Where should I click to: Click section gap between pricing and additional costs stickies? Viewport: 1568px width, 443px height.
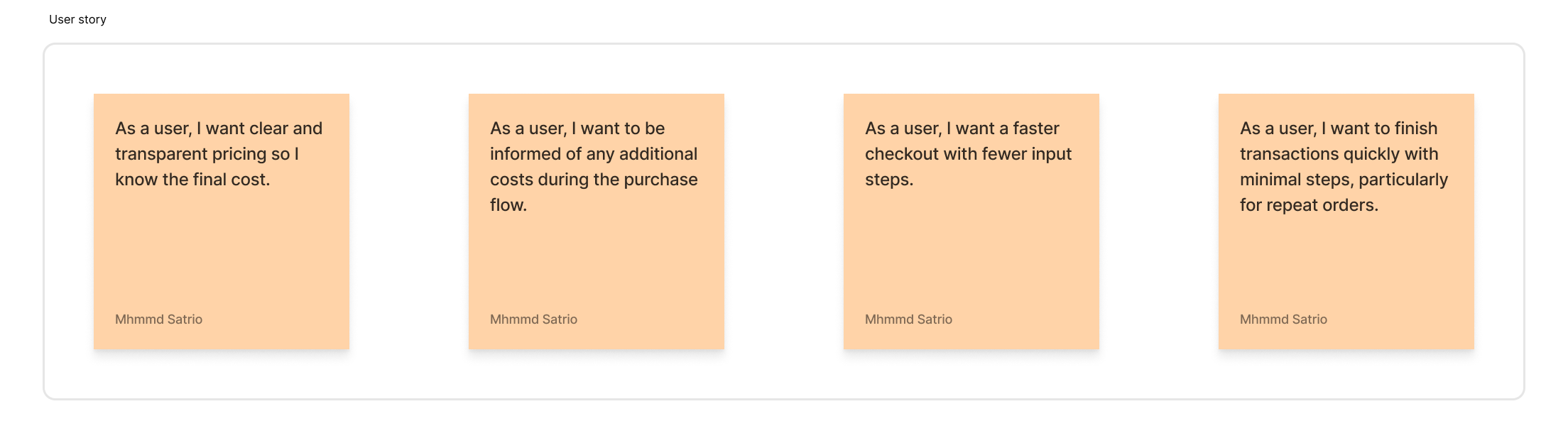pyautogui.click(x=409, y=221)
